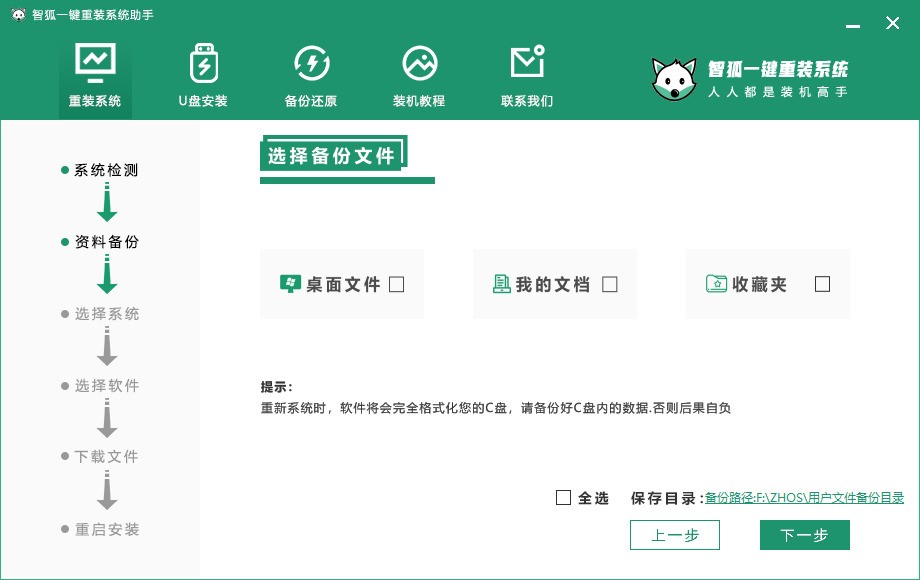Click the 智狐一键重装系统助手 window title
This screenshot has height=580, width=920.
click(x=93, y=15)
